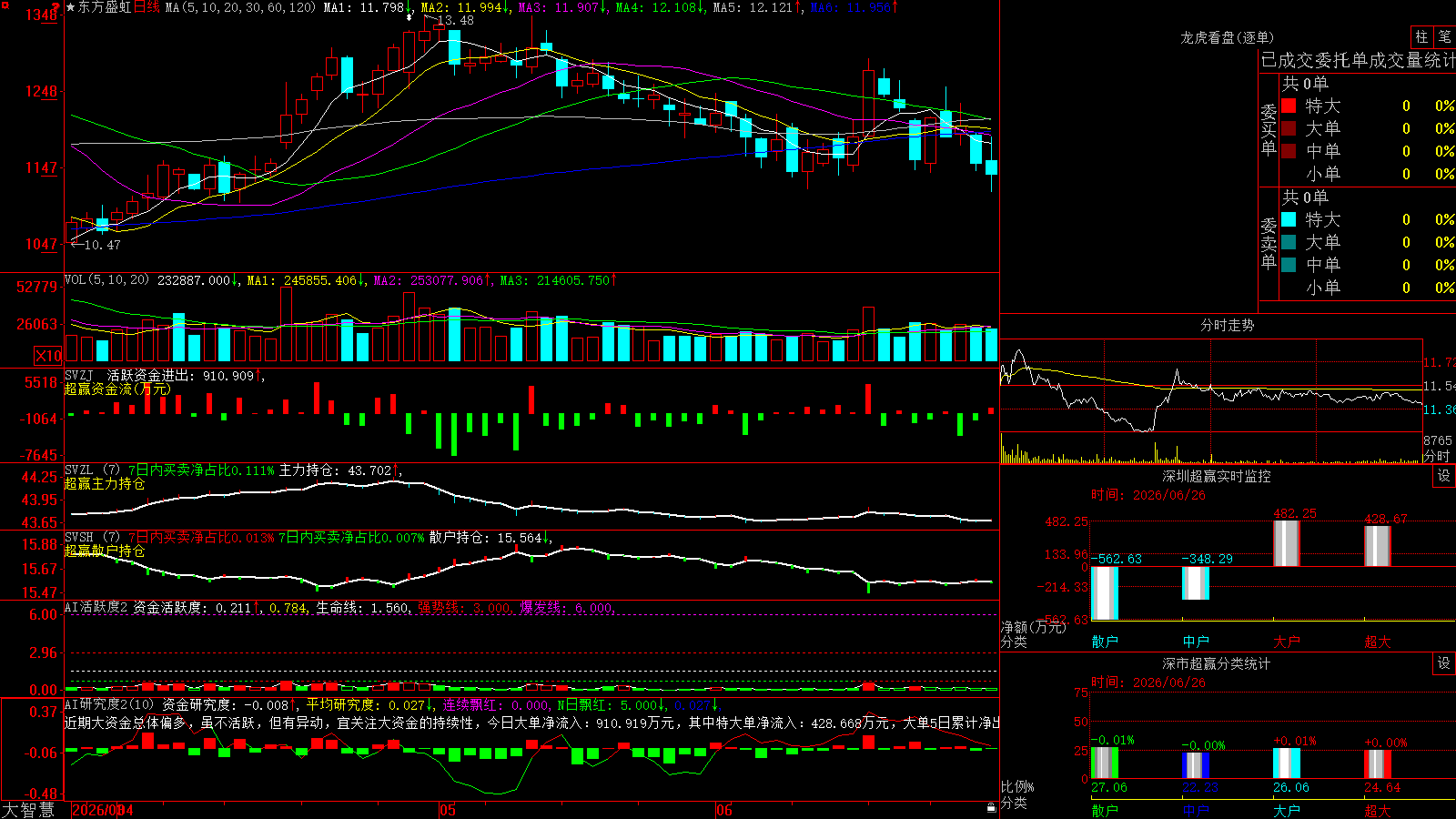This screenshot has height=819, width=1456.
Task: Click the 超大 bar showing 428.67
Action: tap(1377, 546)
